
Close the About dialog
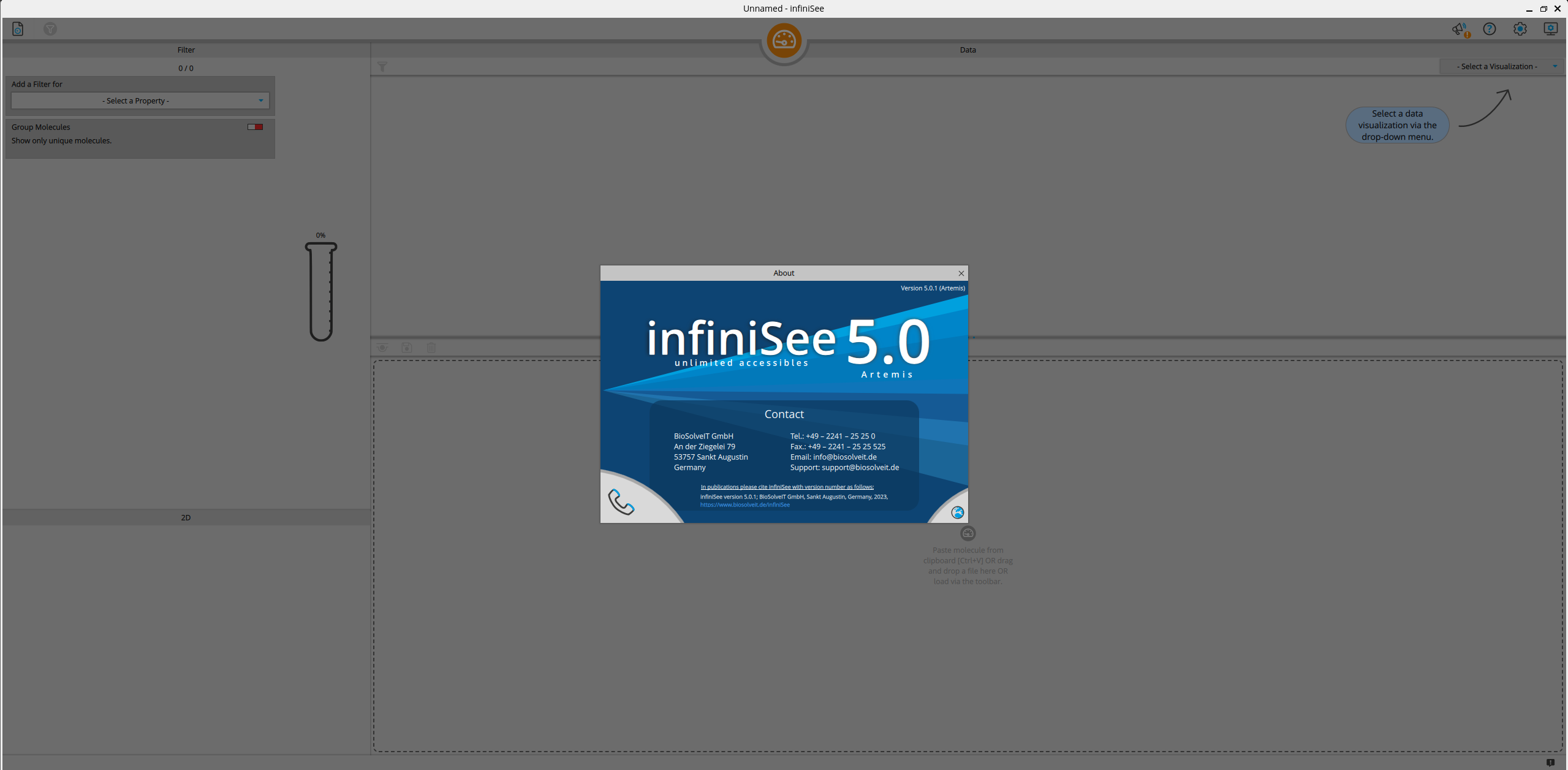pos(961,273)
